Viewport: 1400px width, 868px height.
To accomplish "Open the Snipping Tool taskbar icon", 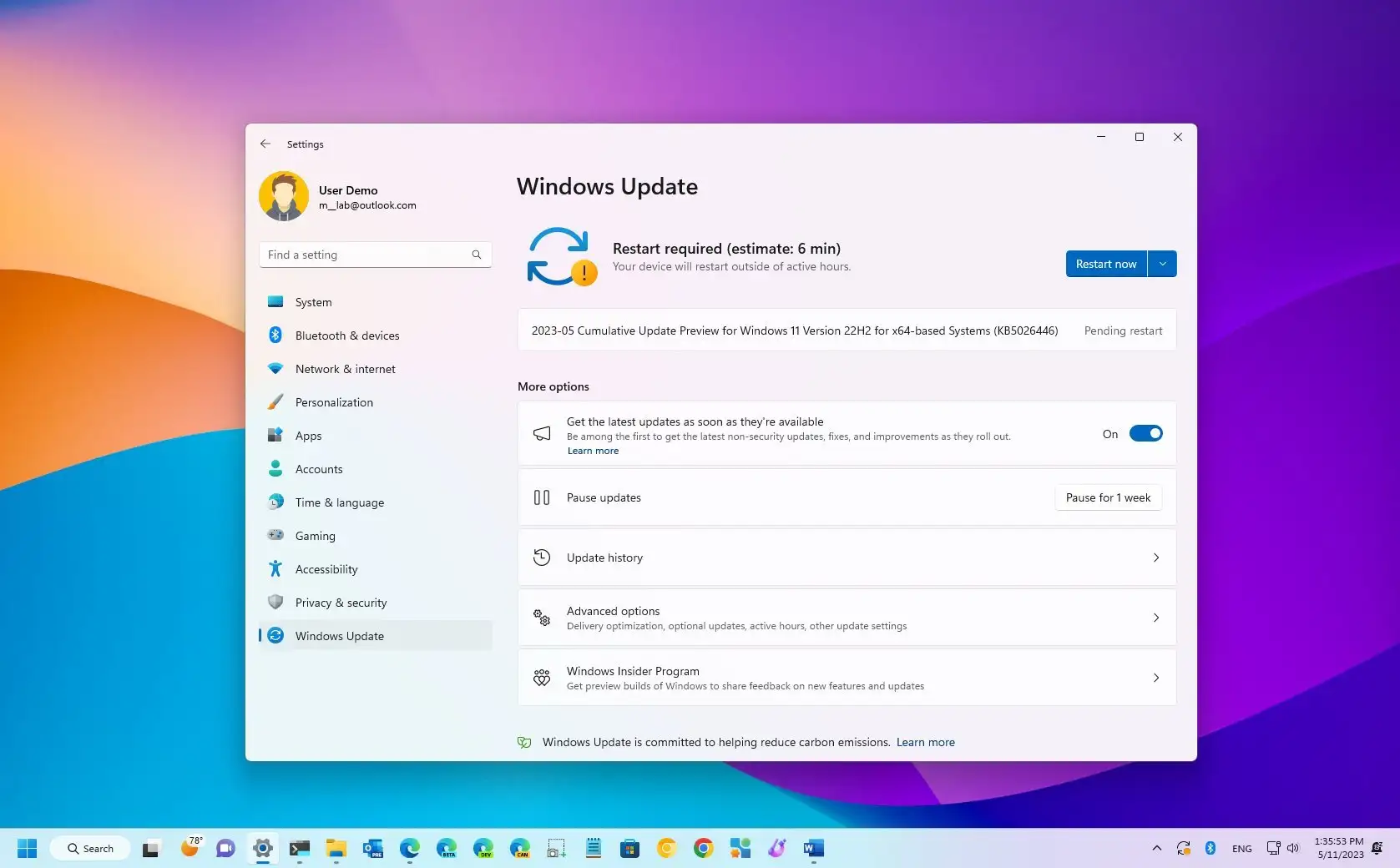I will coord(556,849).
